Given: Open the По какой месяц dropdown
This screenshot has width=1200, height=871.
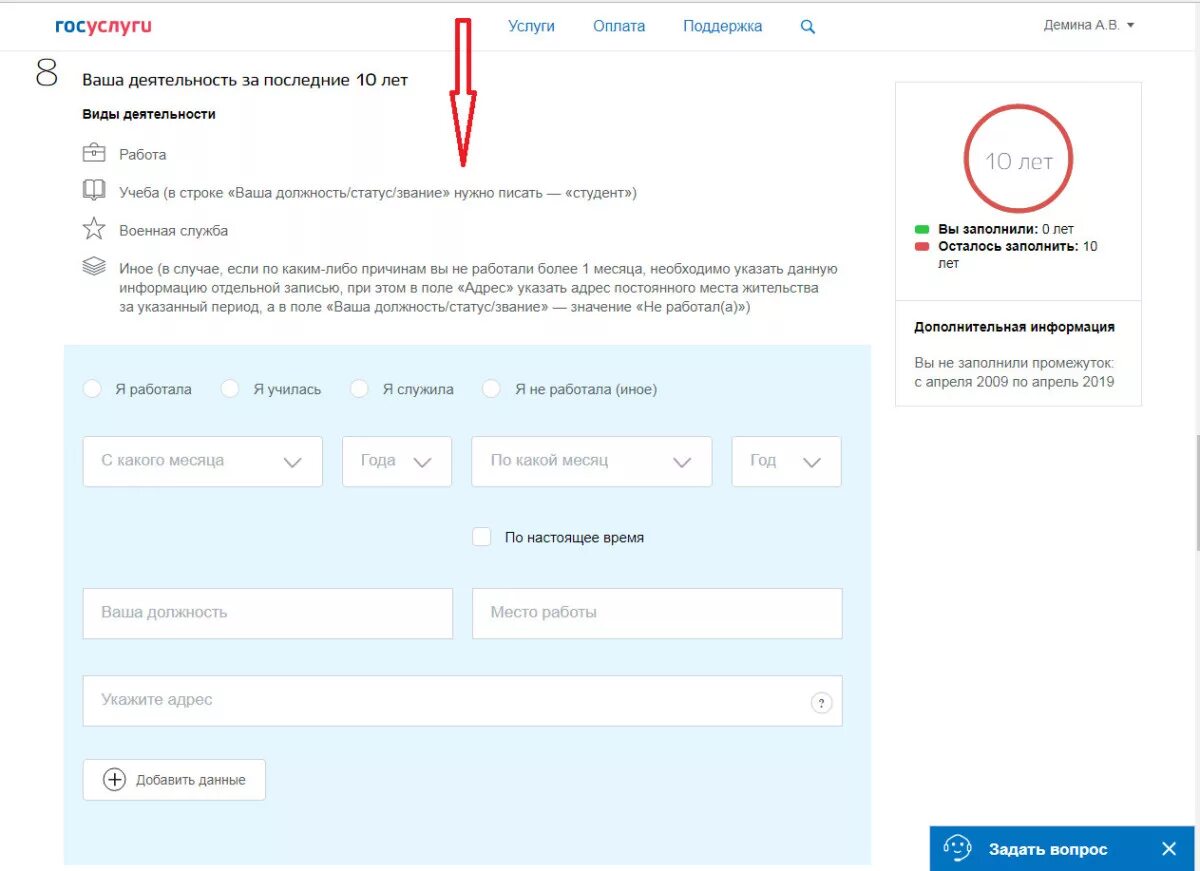Looking at the screenshot, I should coord(592,461).
